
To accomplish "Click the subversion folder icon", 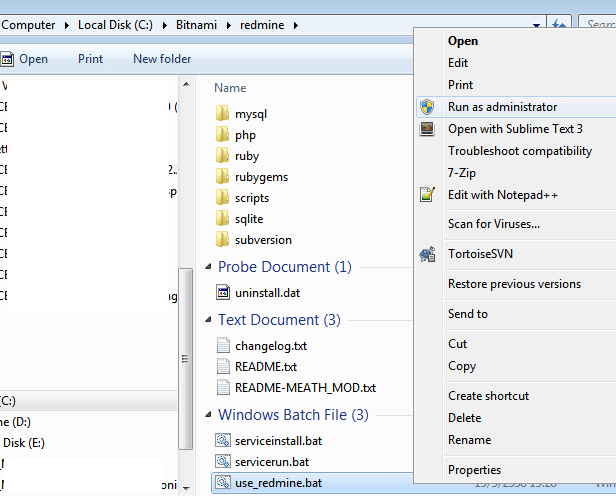I will click(222, 239).
